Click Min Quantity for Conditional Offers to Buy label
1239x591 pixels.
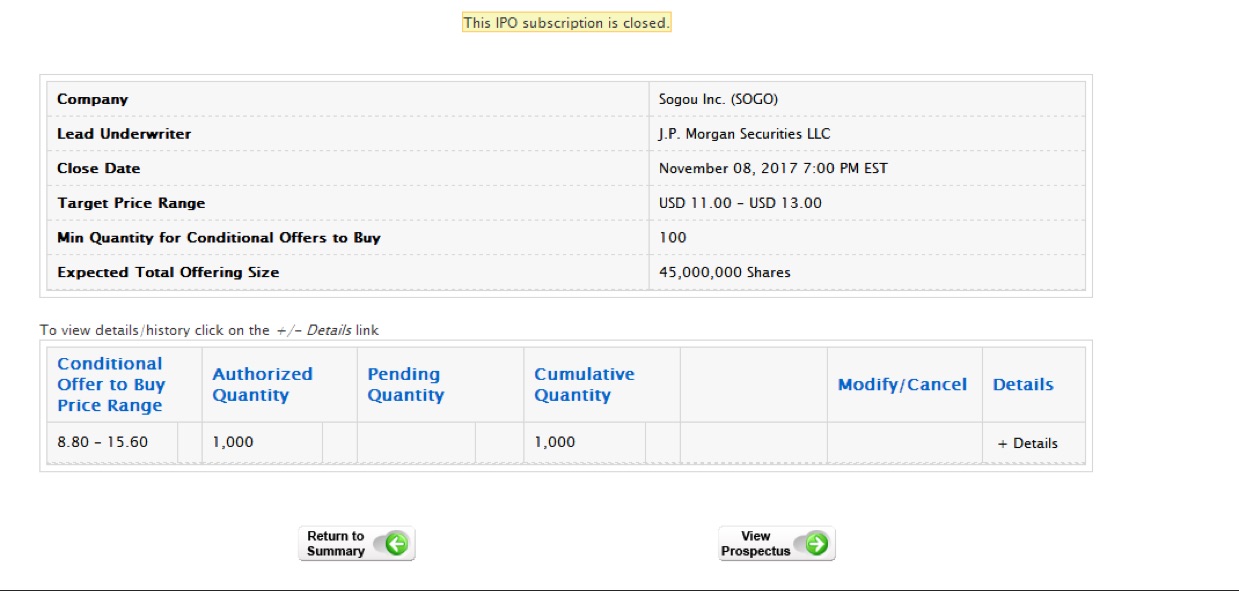click(219, 238)
